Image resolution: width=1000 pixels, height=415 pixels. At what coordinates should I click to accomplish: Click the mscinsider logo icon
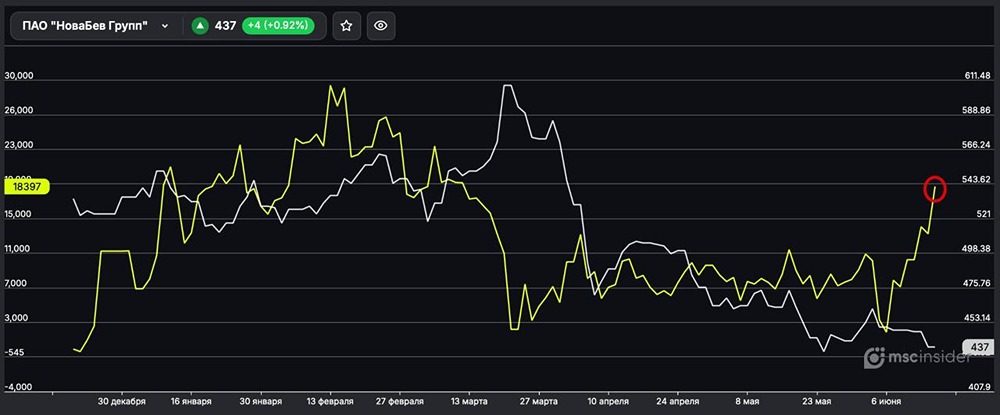874,357
